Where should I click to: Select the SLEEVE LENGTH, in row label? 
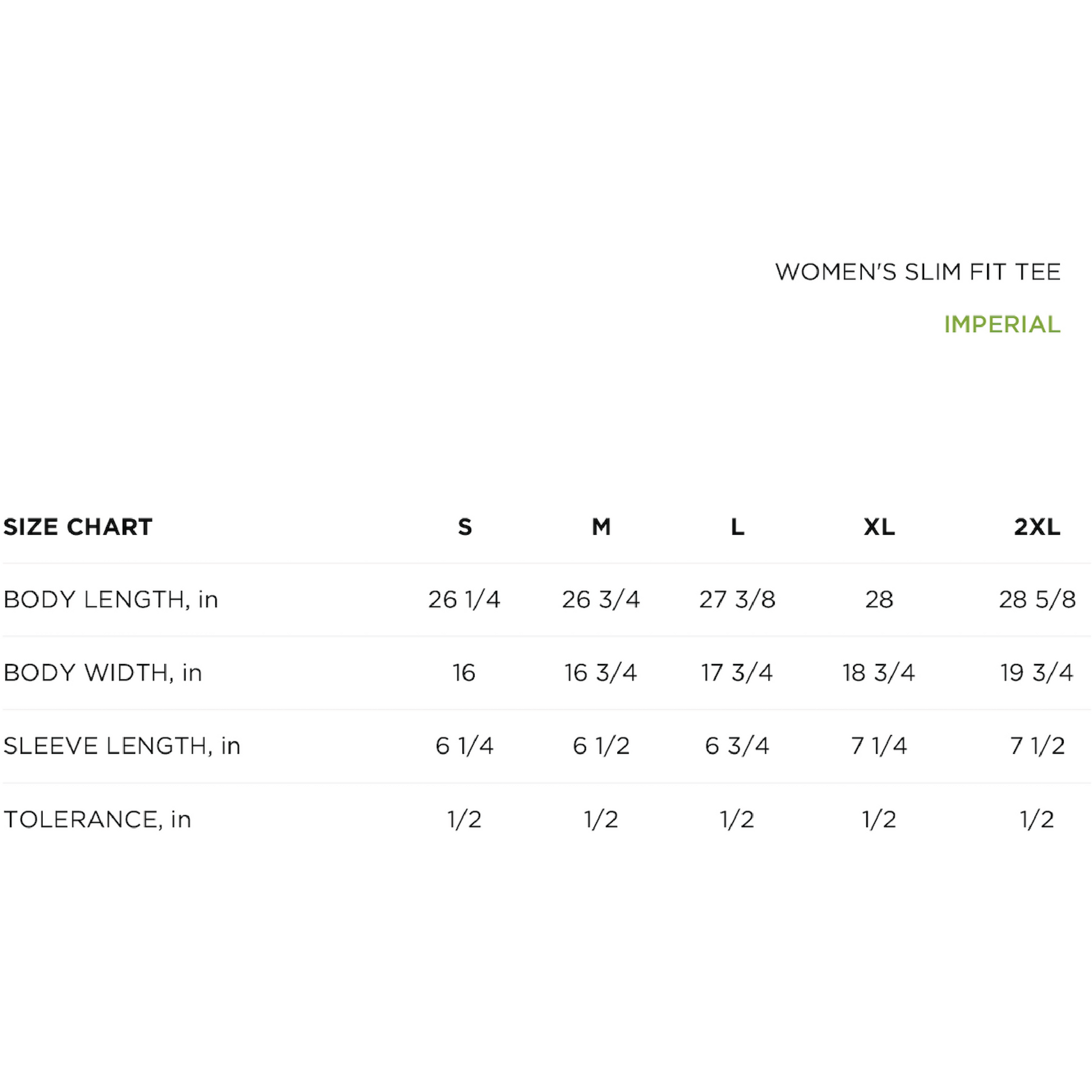pyautogui.click(x=122, y=746)
